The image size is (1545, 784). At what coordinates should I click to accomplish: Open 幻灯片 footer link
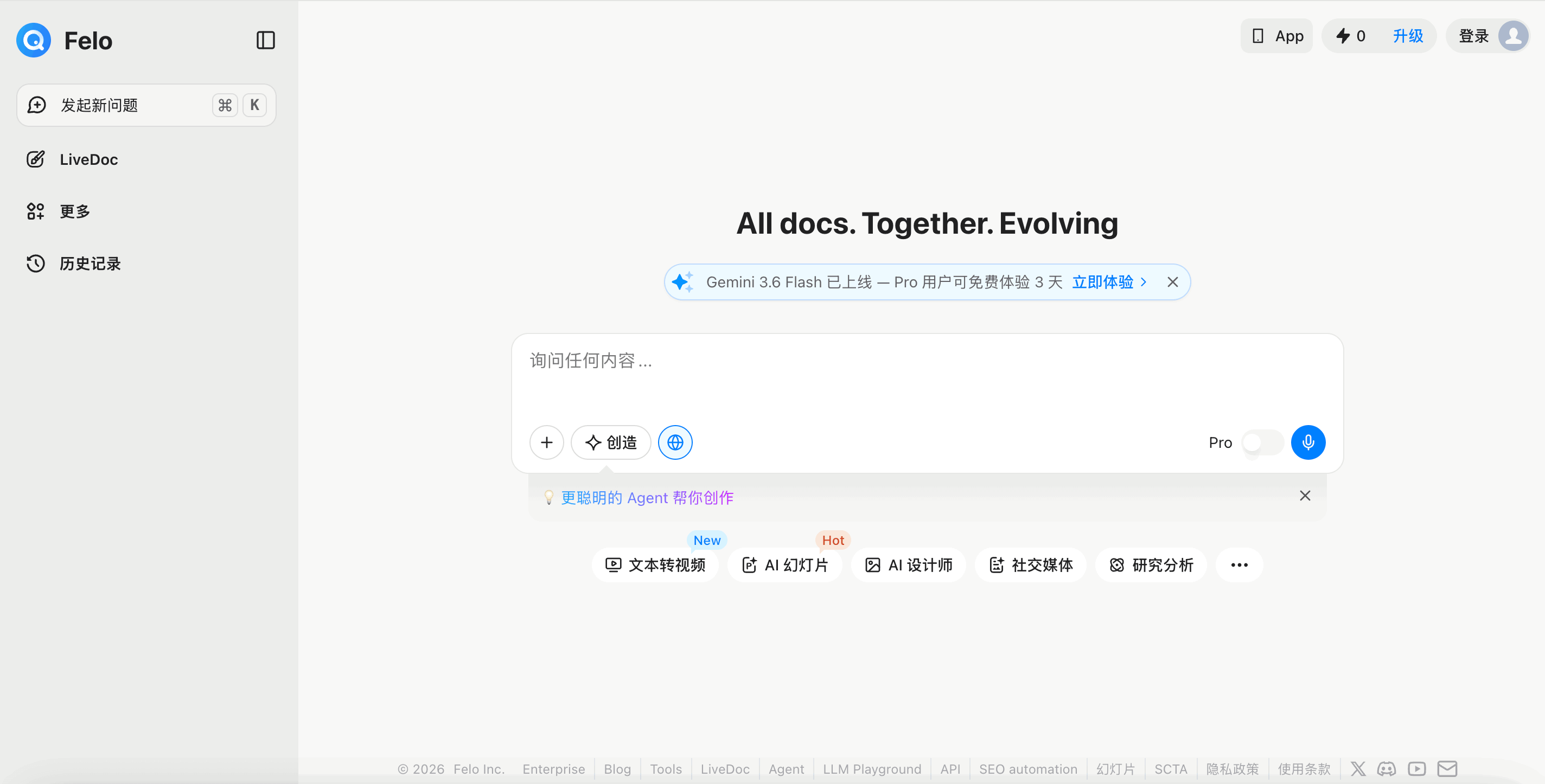[1115, 768]
